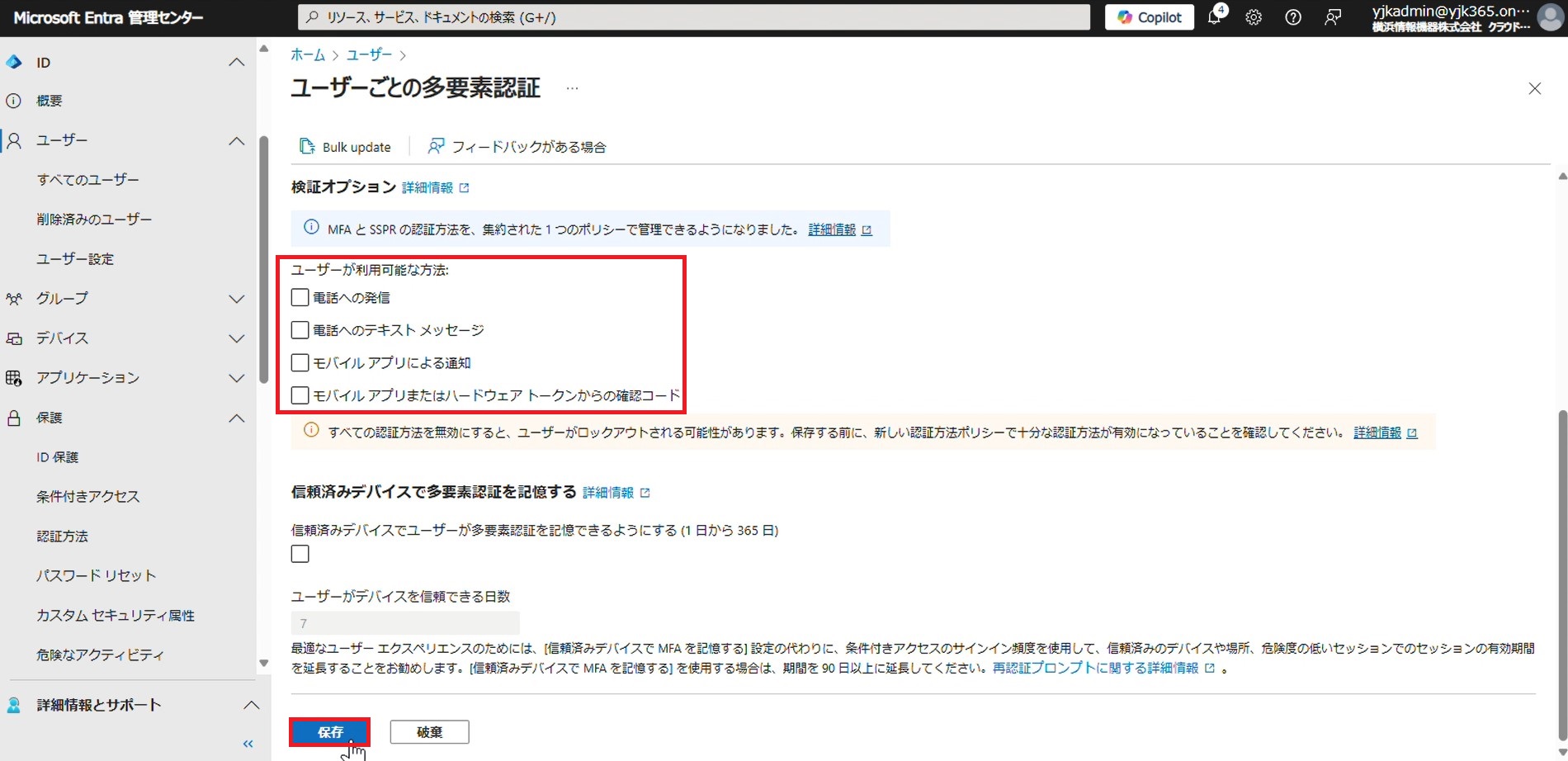Click the account avatar icon

(1551, 17)
